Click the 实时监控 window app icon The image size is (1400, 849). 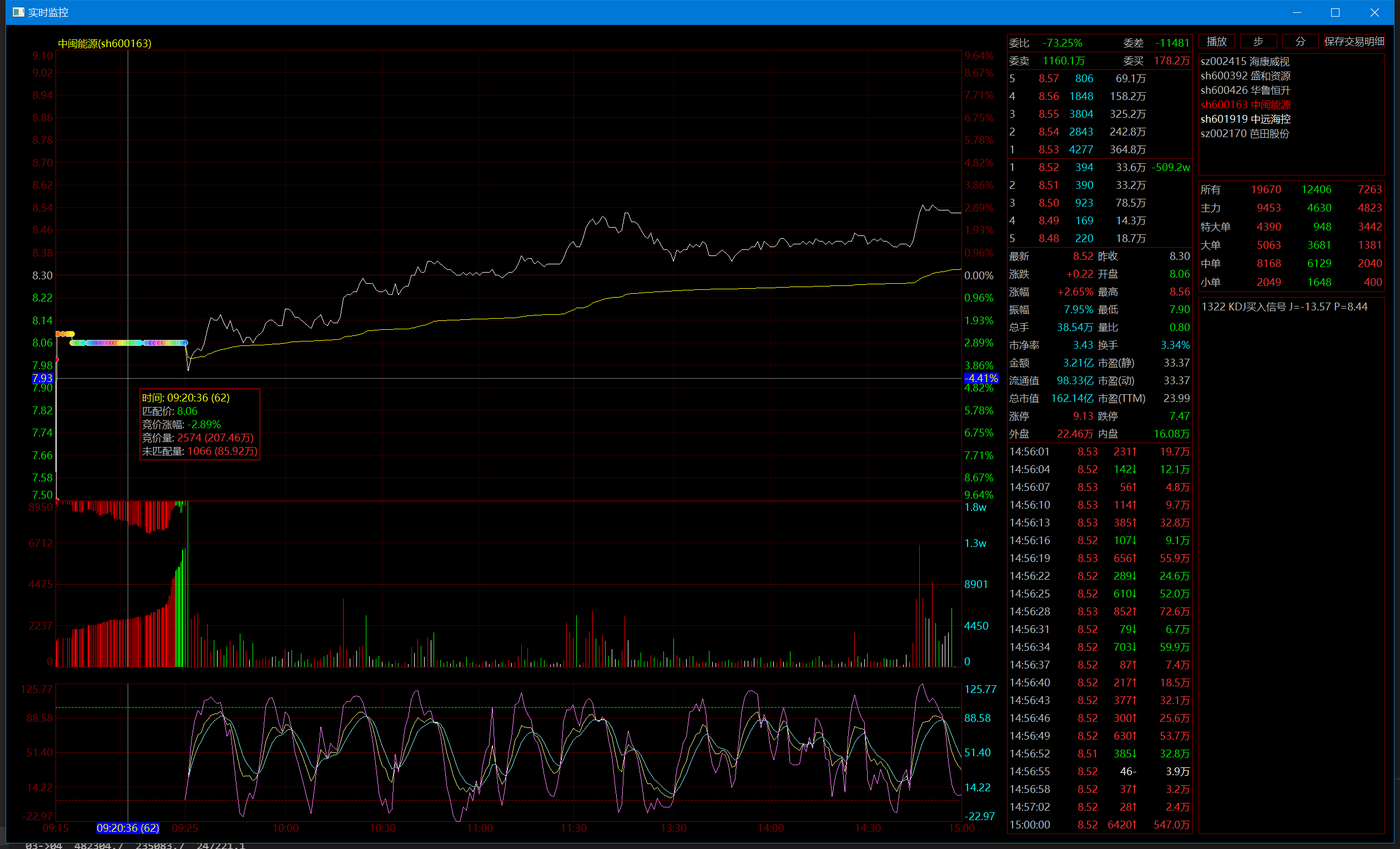pos(18,12)
